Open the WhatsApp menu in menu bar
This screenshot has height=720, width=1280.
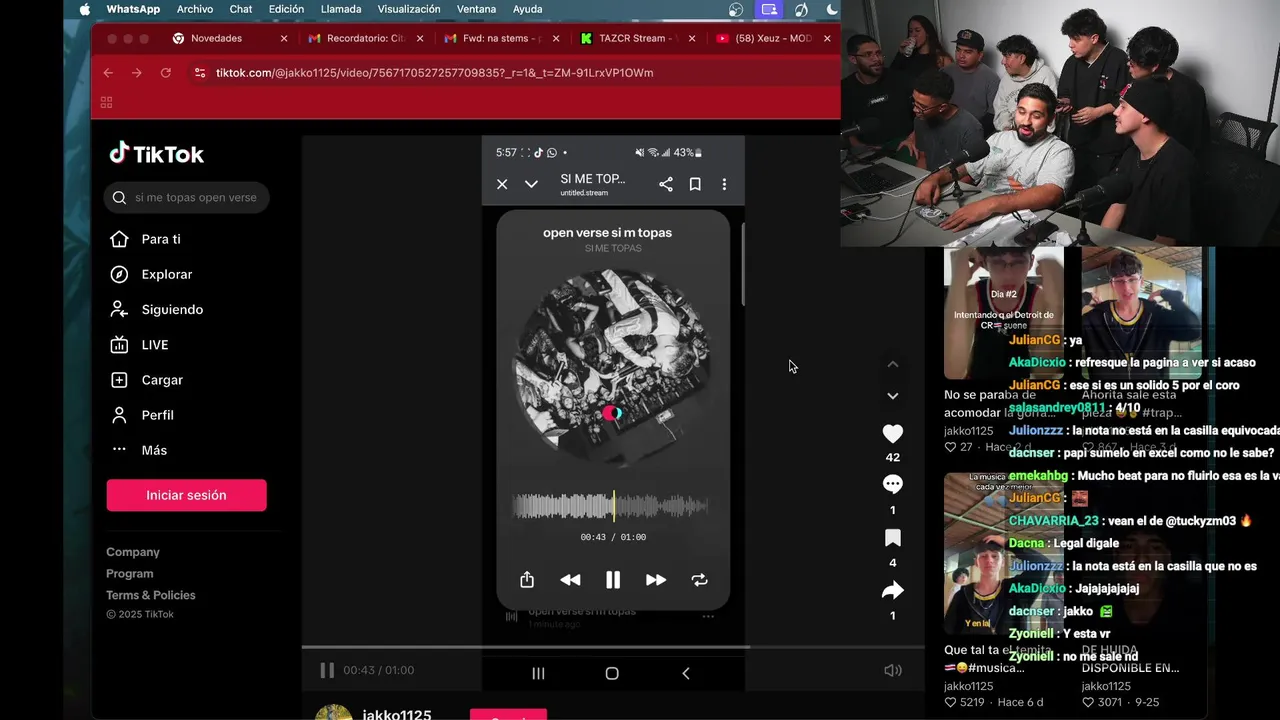tap(133, 9)
